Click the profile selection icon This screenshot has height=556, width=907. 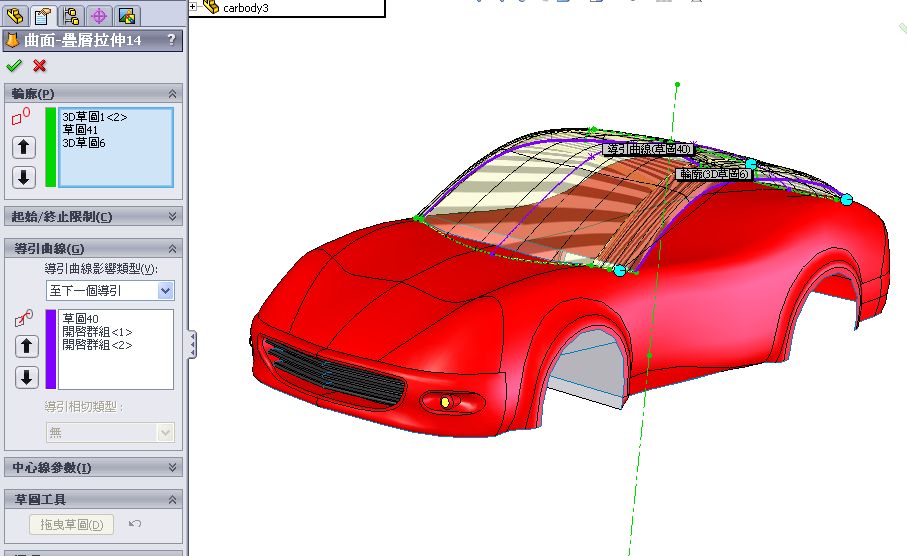[x=21, y=116]
